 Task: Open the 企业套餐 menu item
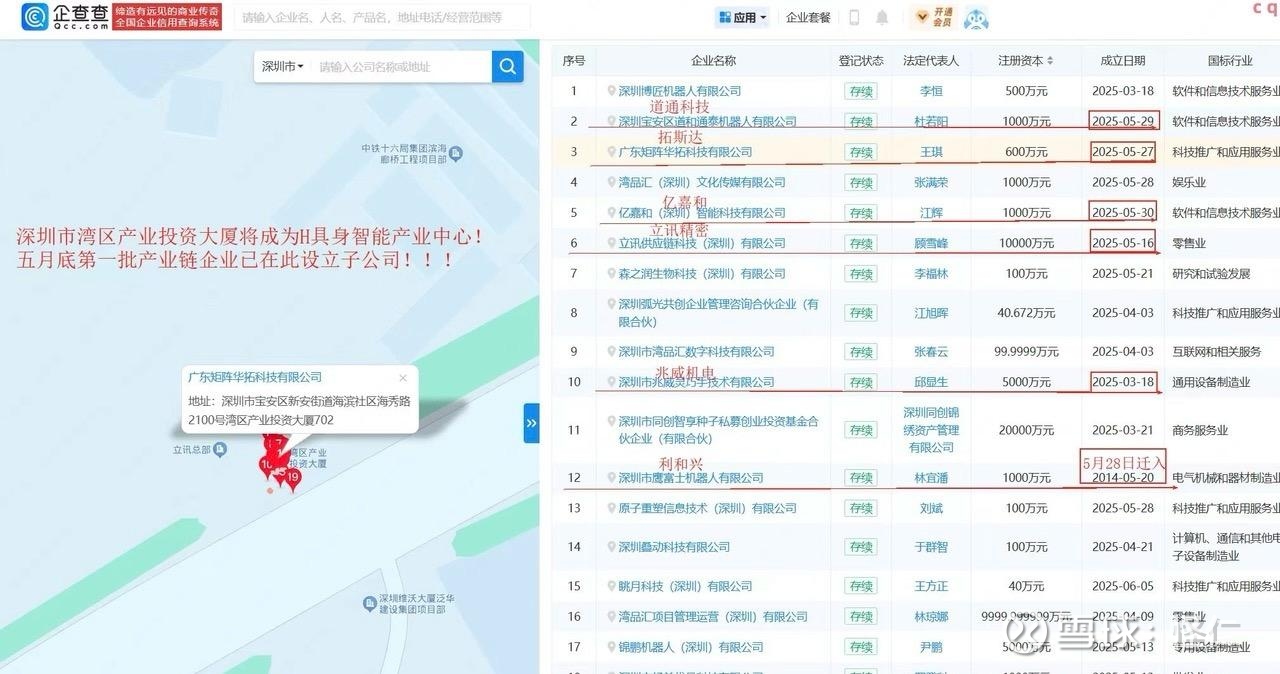coord(808,17)
